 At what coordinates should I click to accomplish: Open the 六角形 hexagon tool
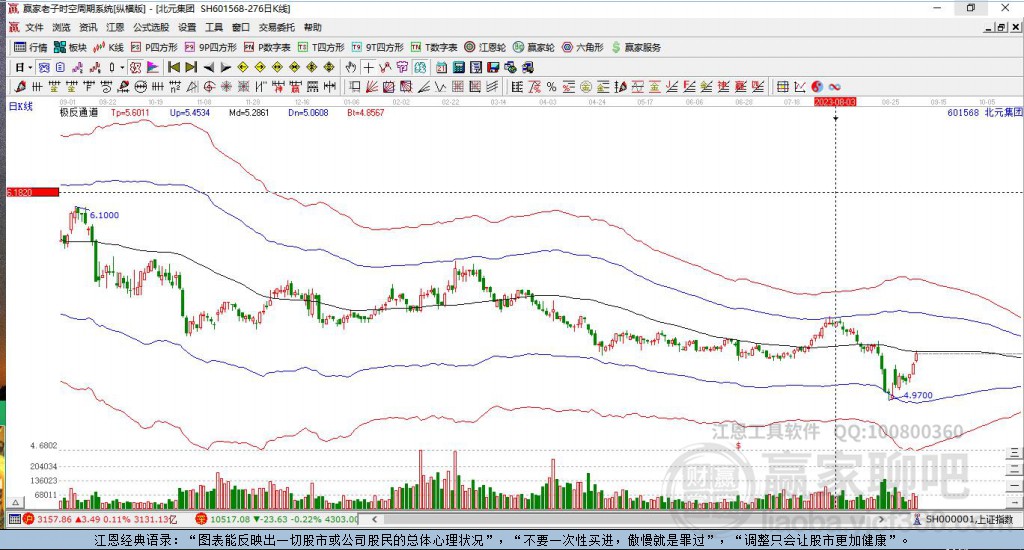click(583, 47)
